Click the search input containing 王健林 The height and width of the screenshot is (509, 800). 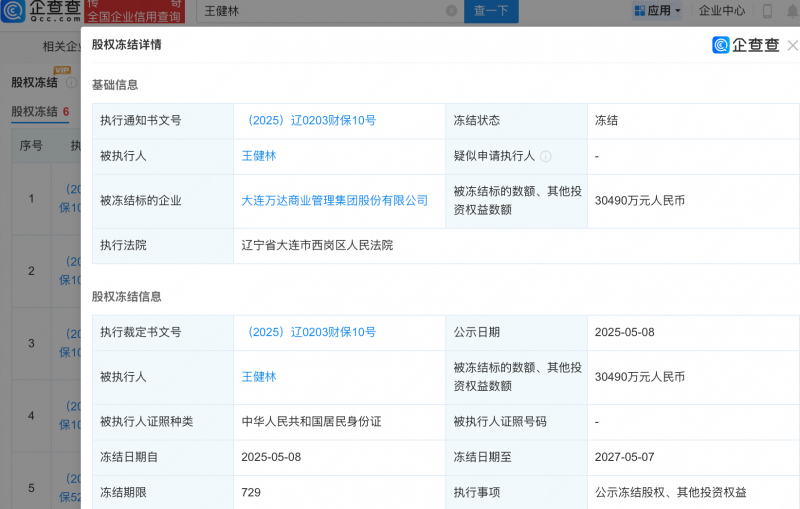click(320, 11)
